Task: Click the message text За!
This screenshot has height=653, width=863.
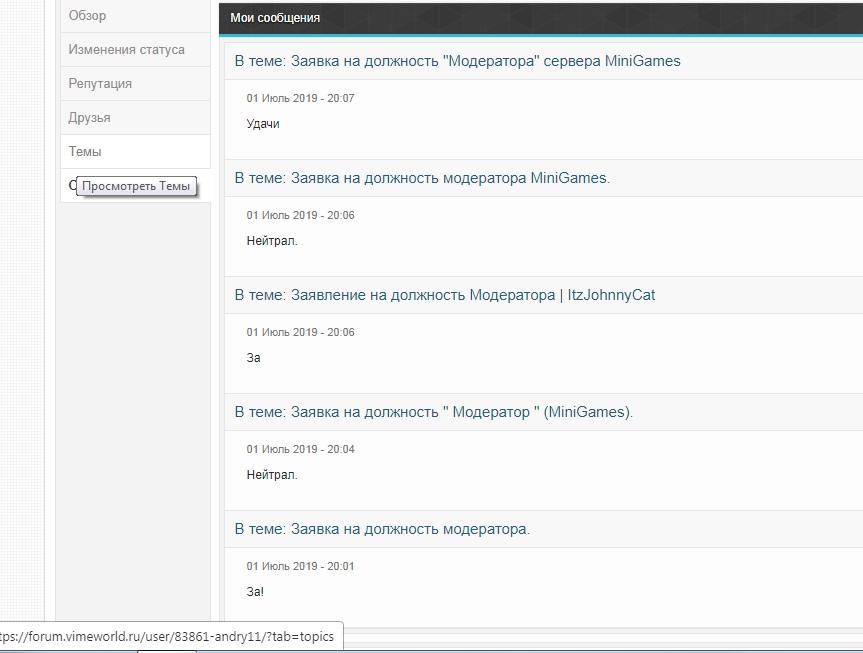Action: click(x=255, y=592)
